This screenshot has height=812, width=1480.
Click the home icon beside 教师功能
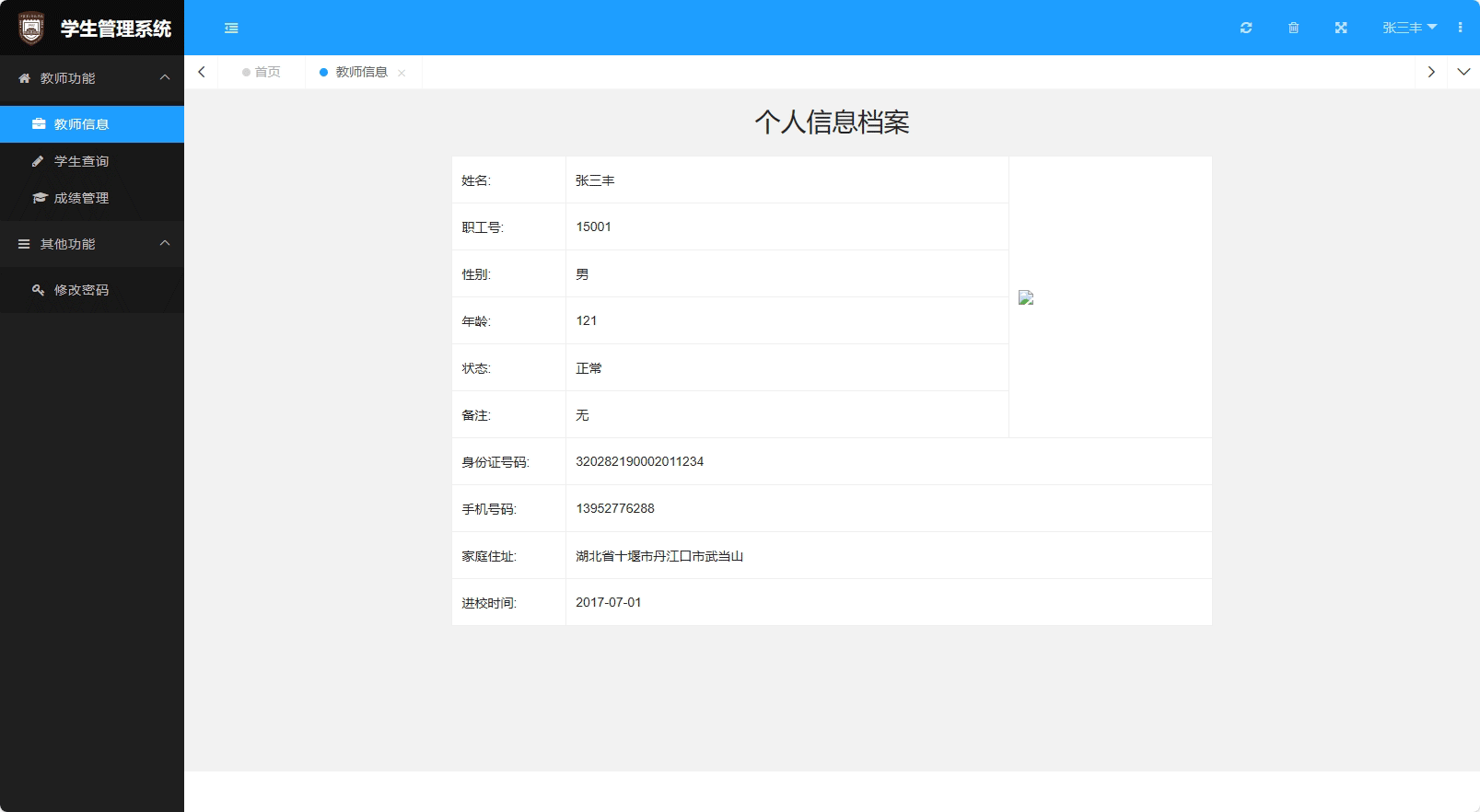point(25,78)
